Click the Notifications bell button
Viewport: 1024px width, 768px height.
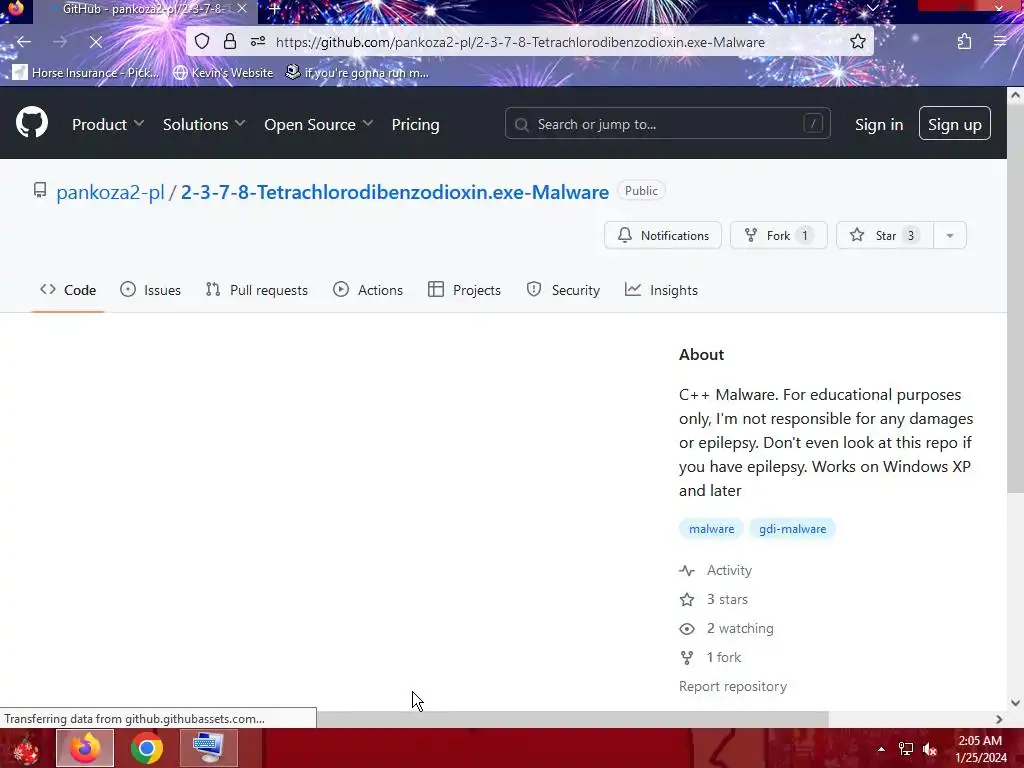click(x=663, y=235)
